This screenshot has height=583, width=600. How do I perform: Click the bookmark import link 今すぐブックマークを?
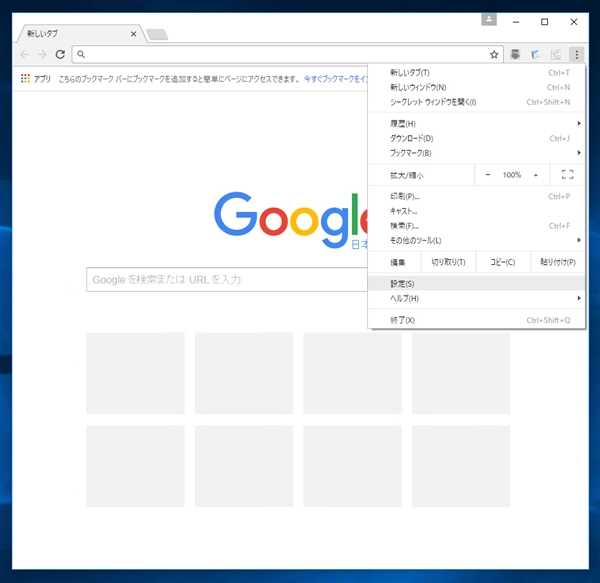coord(336,79)
